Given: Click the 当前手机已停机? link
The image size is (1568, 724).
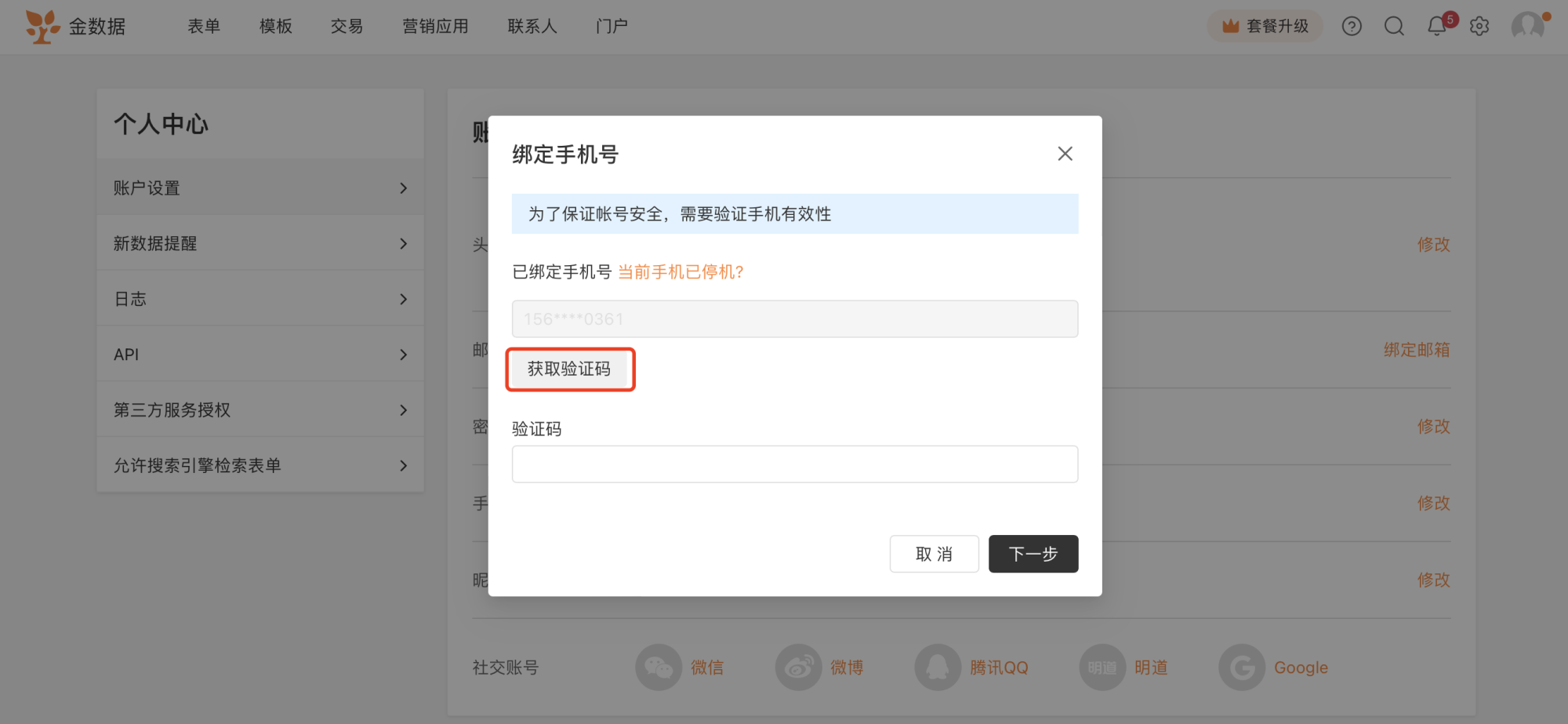Looking at the screenshot, I should coord(681,272).
